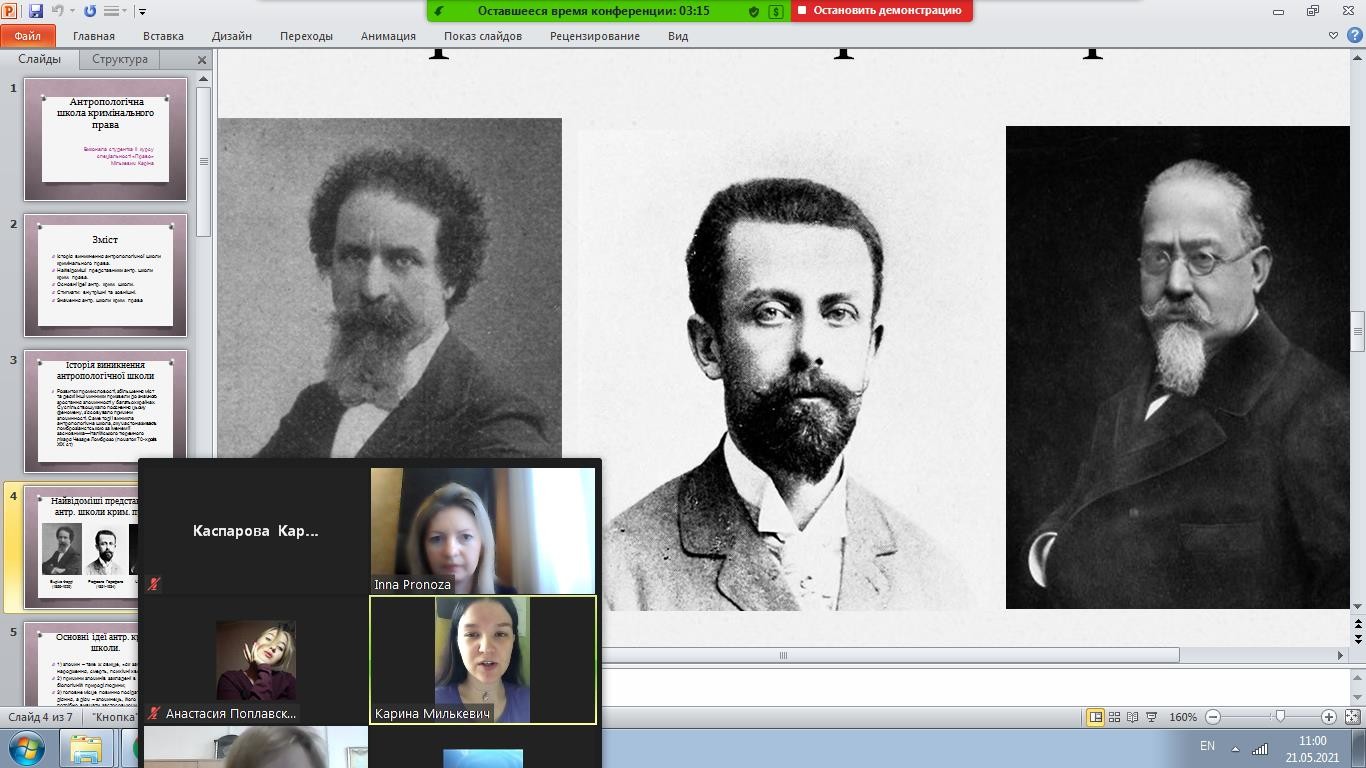Click the zoom out minus button

[x=1213, y=717]
